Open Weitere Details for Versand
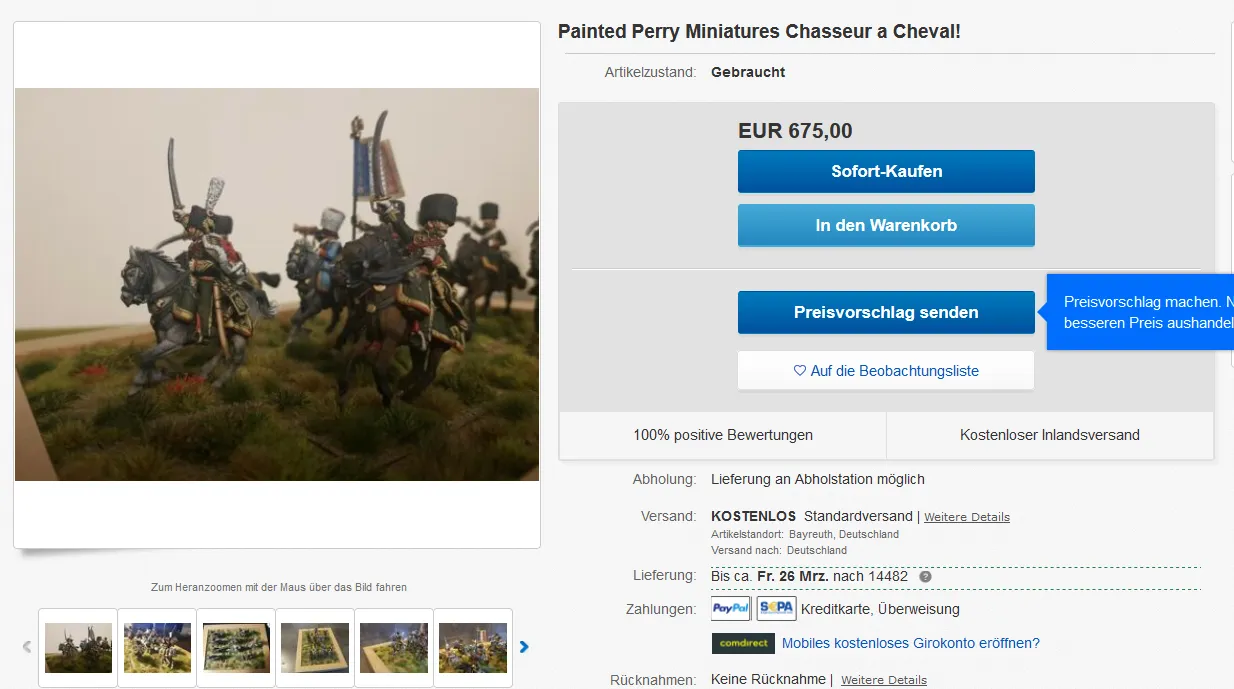Screen dimensions: 1234x689 [x=966, y=517]
